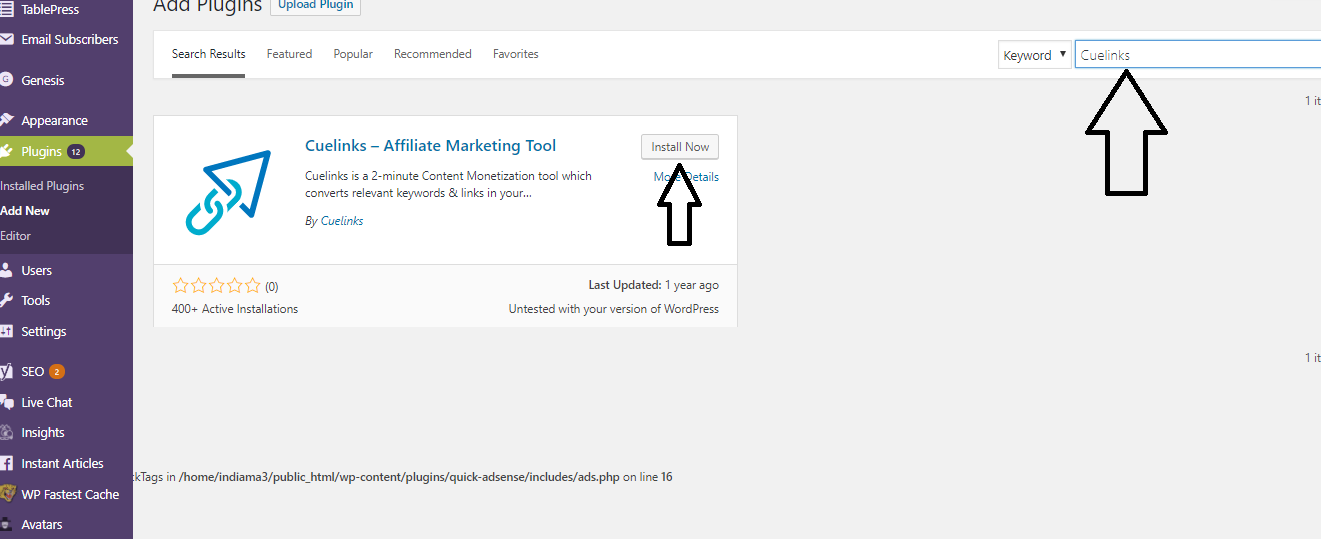Click the SEO notification badge 2
The image size is (1321, 539).
click(57, 372)
